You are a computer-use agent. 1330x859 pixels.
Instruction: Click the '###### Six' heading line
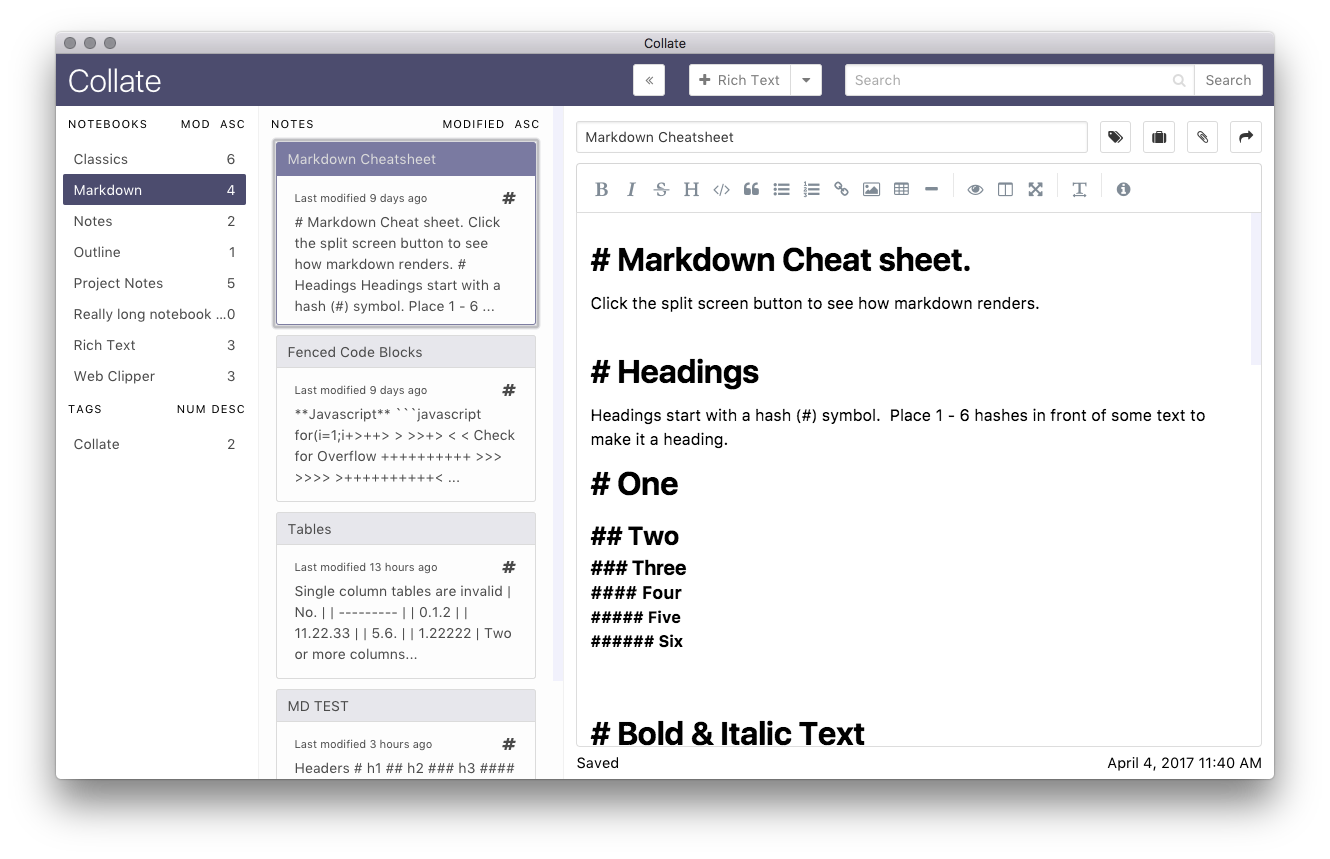tap(637, 641)
